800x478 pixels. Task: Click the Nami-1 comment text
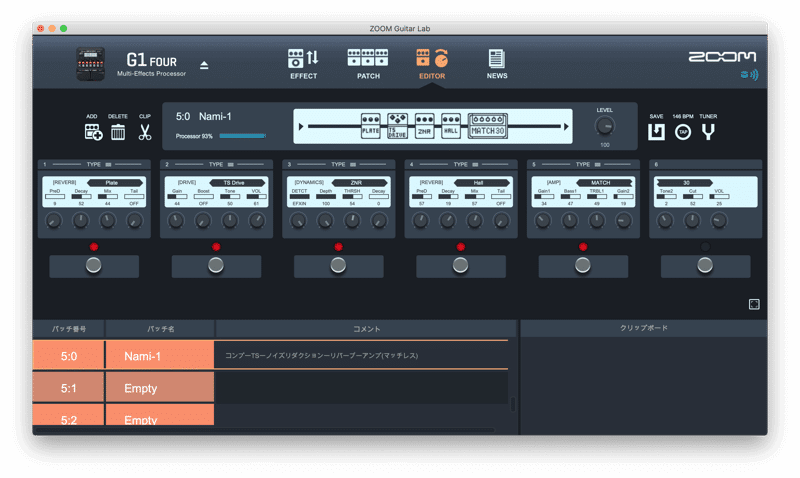(x=321, y=356)
